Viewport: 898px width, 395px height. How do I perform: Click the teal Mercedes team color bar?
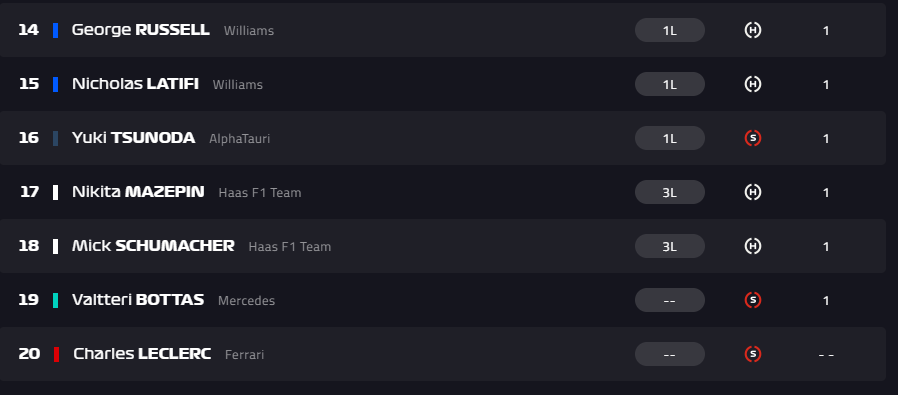click(56, 301)
